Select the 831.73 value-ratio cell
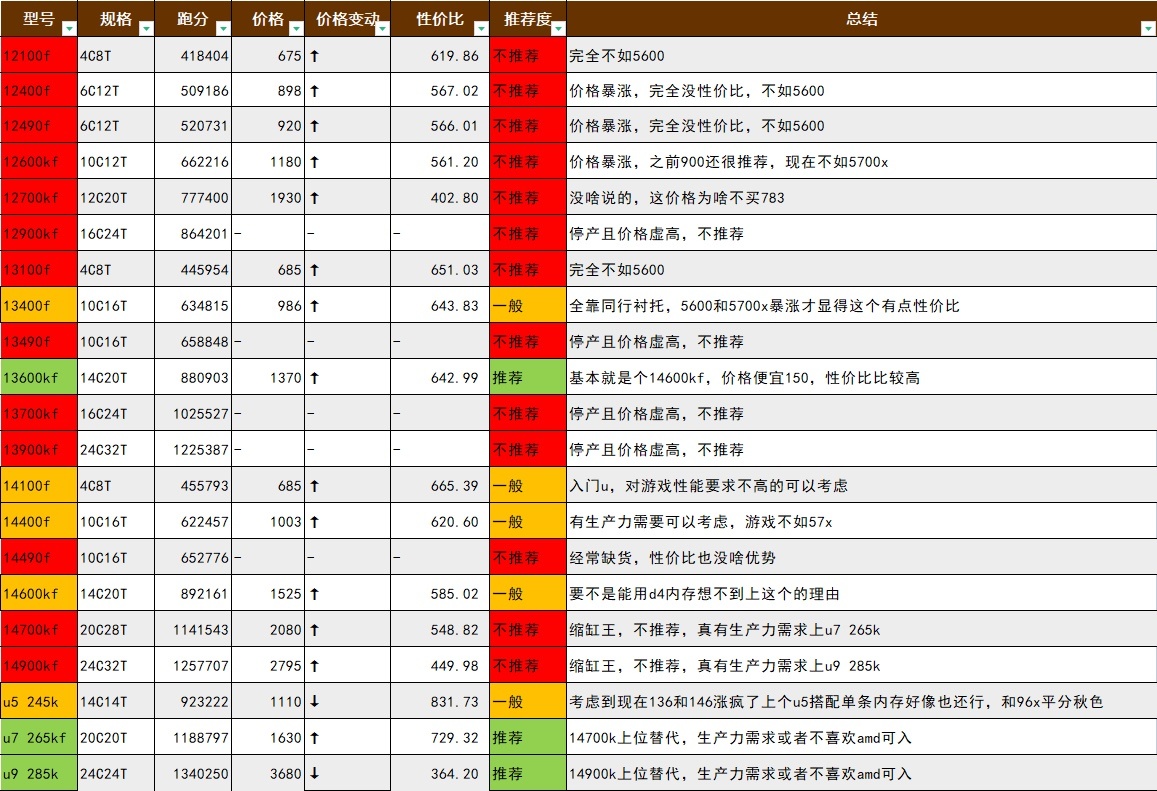Image resolution: width=1157 pixels, height=791 pixels. coord(438,702)
